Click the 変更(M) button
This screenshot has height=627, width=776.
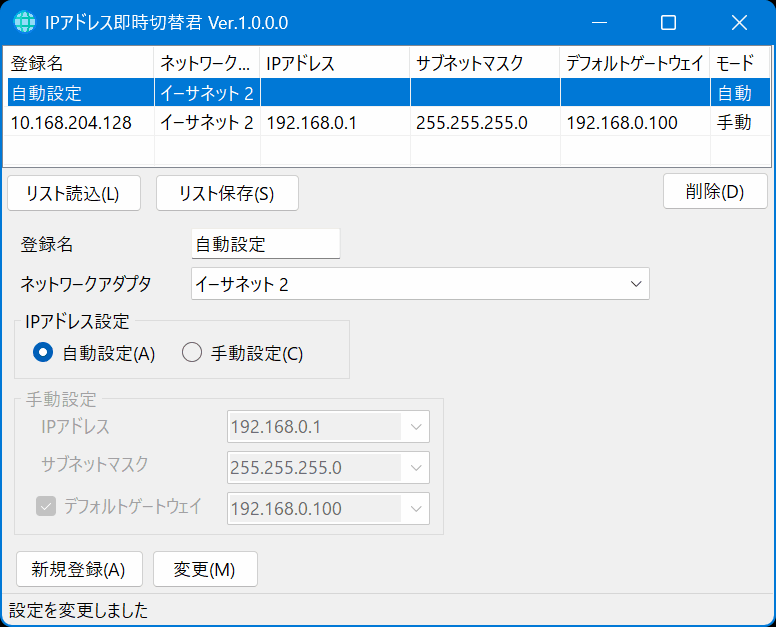[x=205, y=569]
